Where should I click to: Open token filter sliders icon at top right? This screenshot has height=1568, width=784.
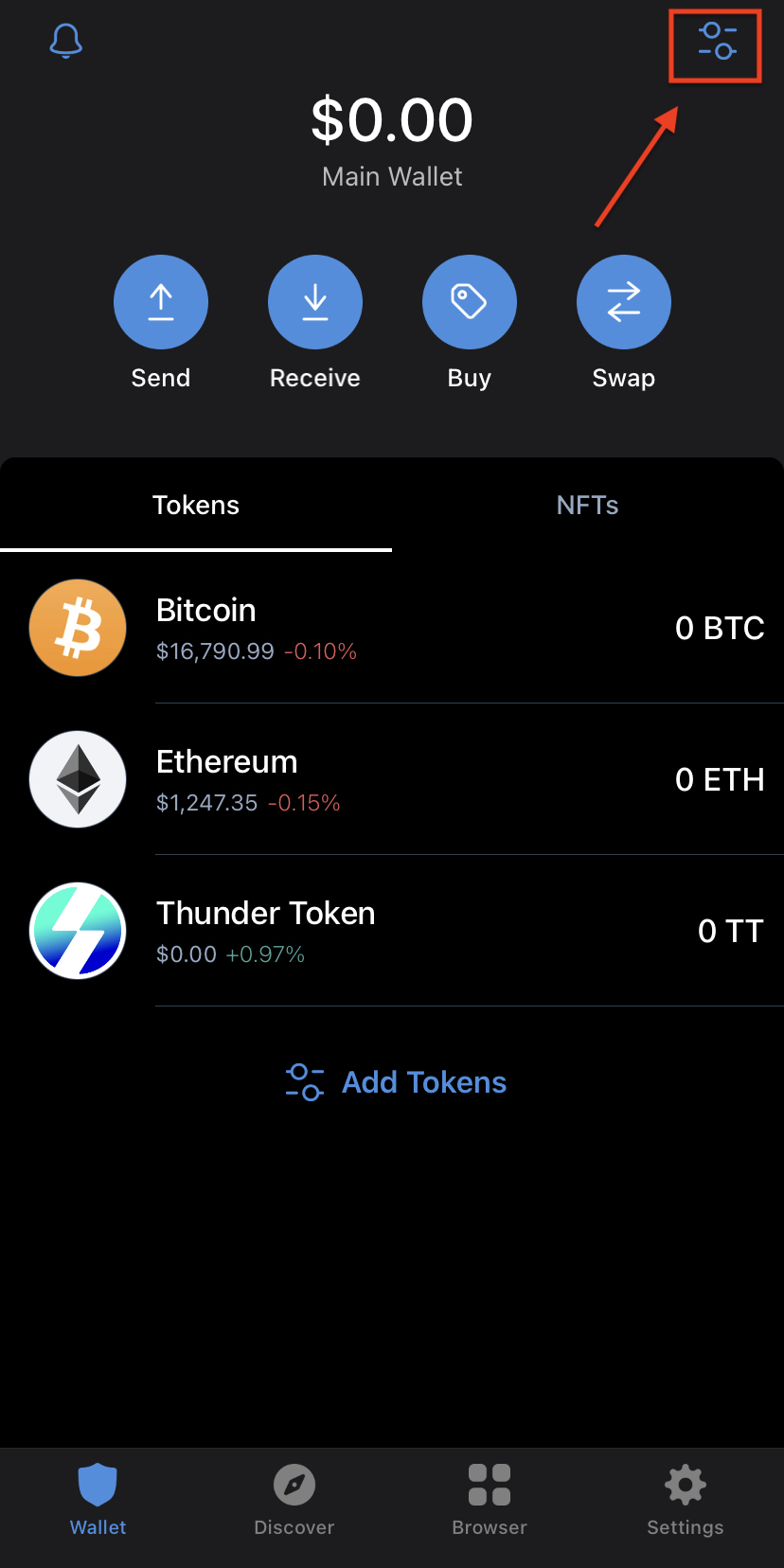point(717,41)
